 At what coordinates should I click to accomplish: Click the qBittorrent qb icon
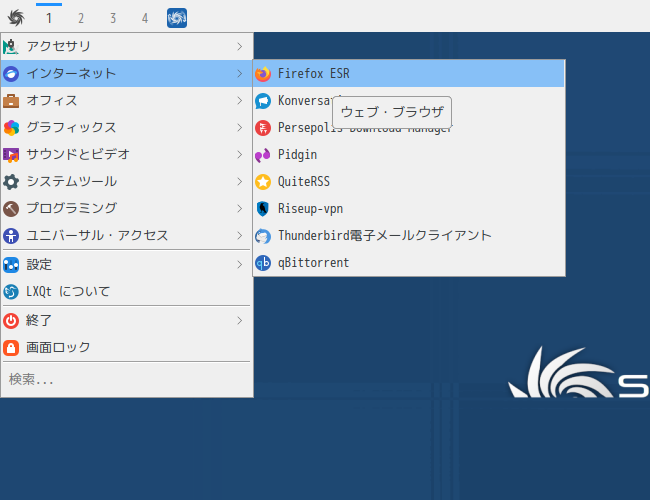263,262
